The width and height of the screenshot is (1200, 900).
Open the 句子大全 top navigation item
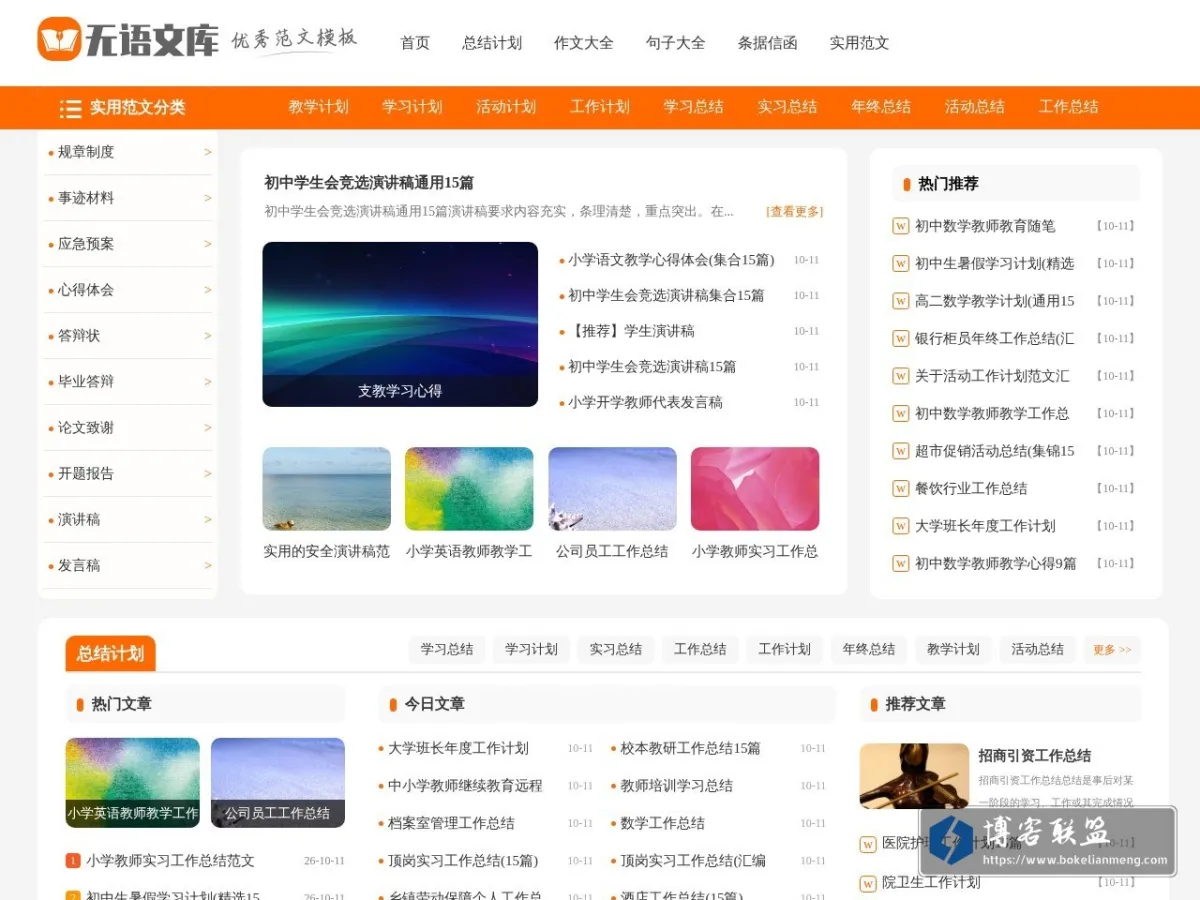pyautogui.click(x=676, y=43)
